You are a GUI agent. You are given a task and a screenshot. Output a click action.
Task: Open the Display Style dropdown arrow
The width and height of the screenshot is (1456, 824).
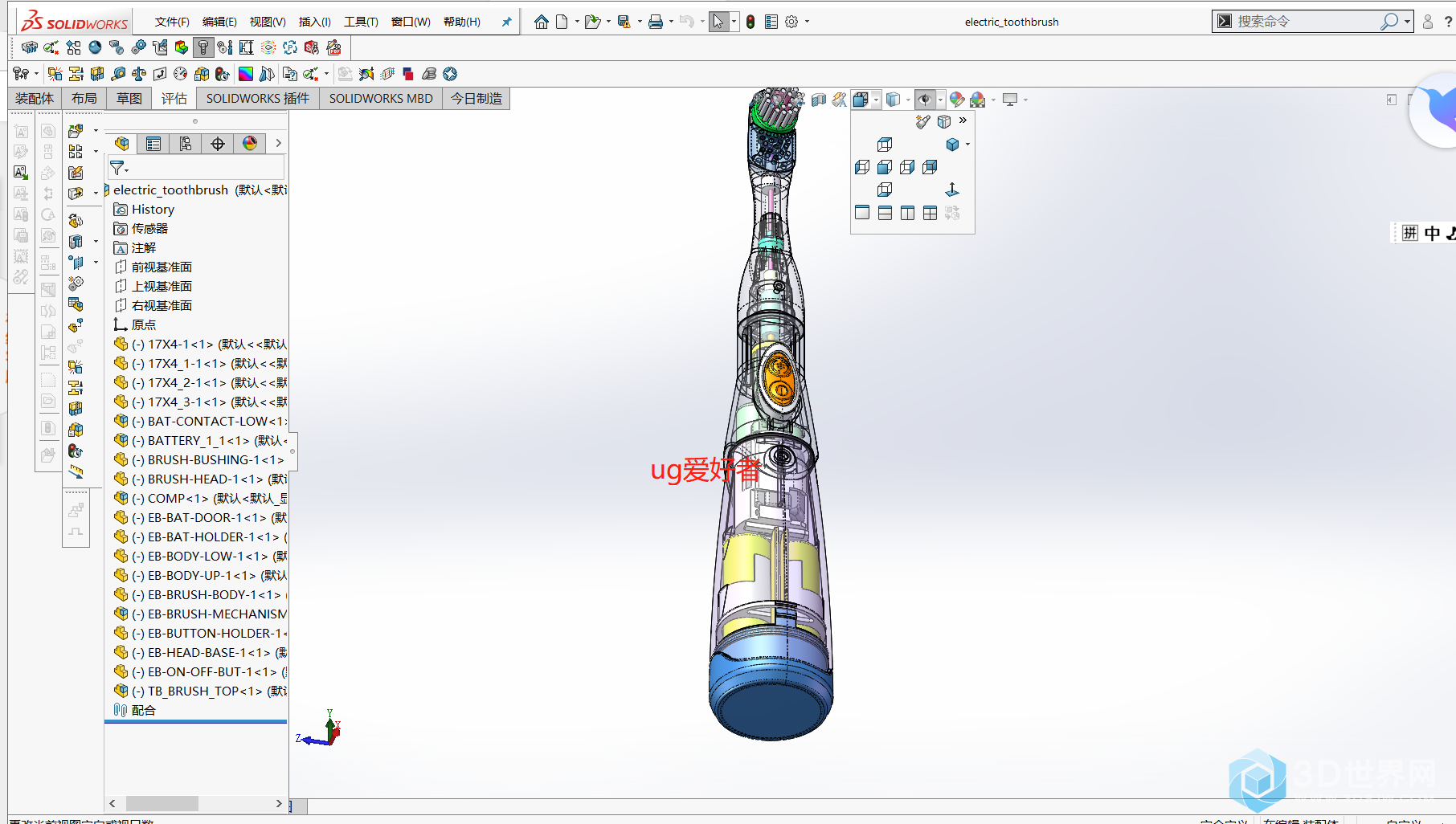click(x=908, y=100)
